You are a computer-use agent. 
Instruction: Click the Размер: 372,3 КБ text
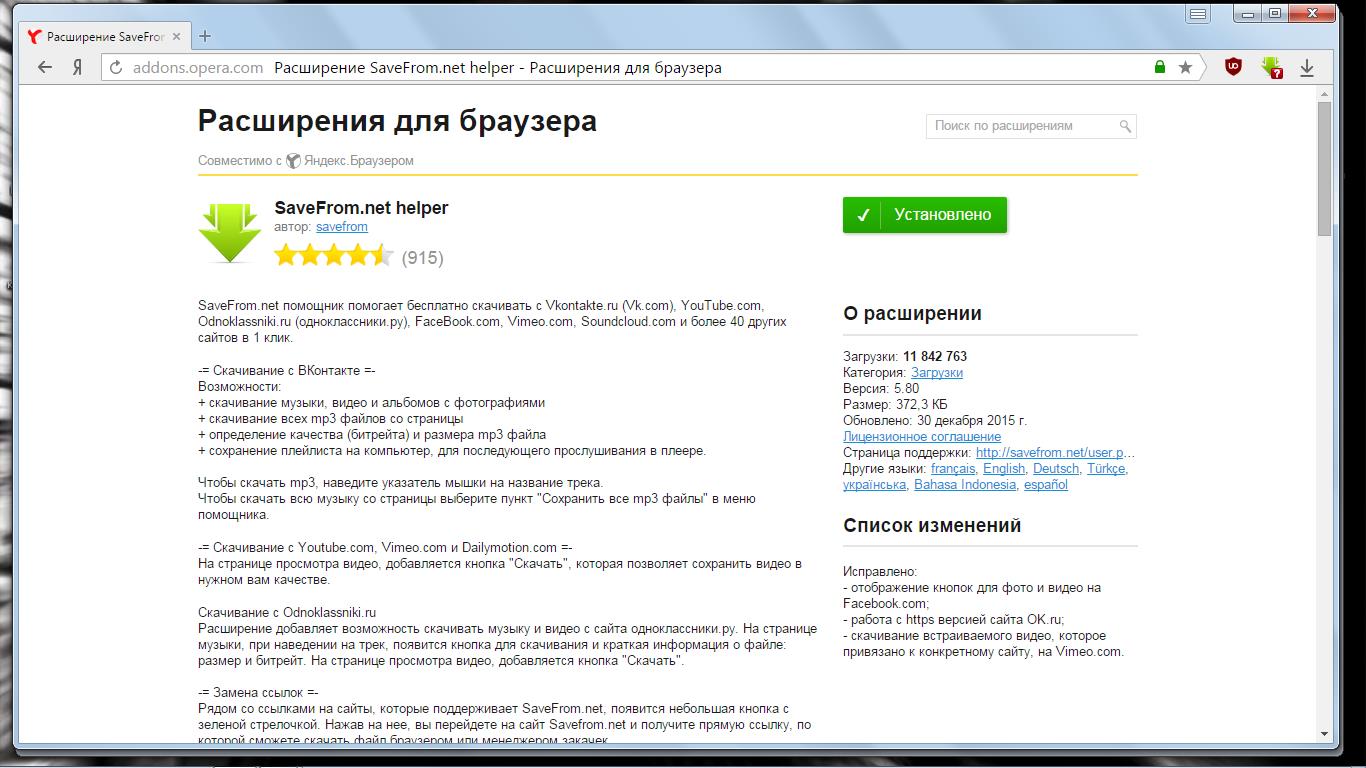pyautogui.click(x=893, y=404)
